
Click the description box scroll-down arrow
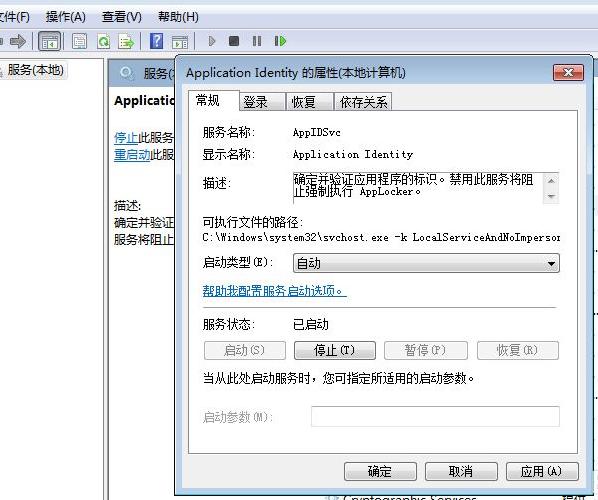pyautogui.click(x=551, y=196)
